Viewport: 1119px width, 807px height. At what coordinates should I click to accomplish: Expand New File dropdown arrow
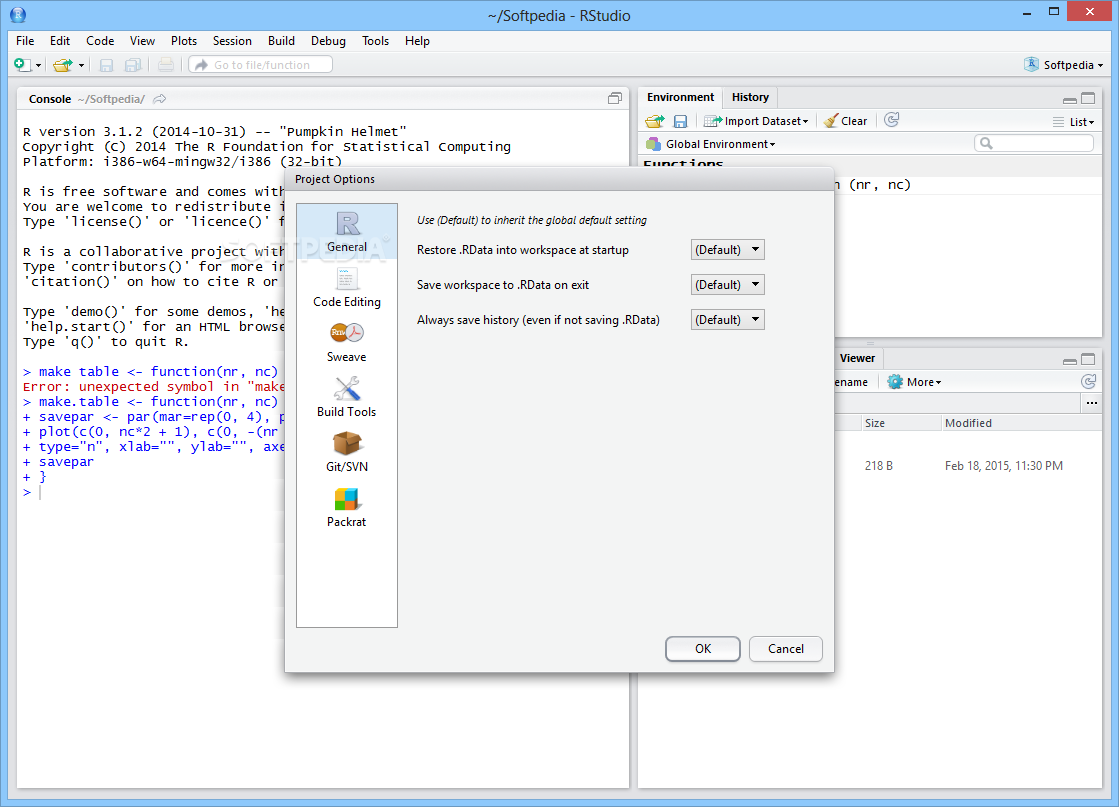pos(39,66)
